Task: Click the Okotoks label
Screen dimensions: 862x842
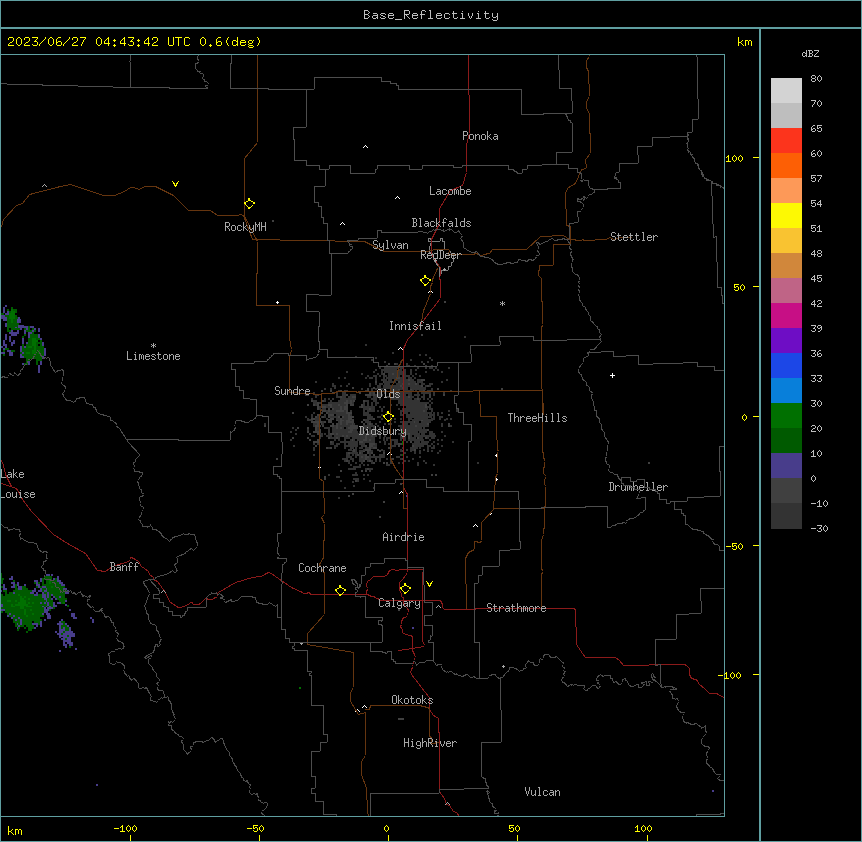Action: pos(412,700)
